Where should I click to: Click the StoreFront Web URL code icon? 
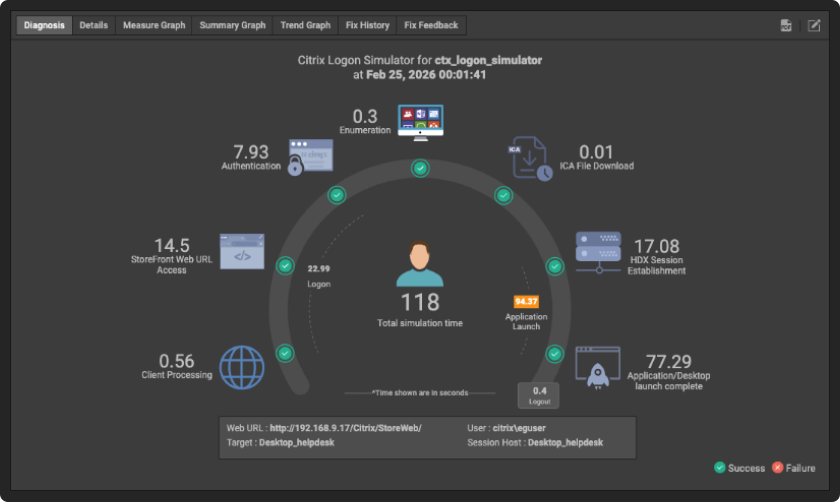tap(242, 251)
